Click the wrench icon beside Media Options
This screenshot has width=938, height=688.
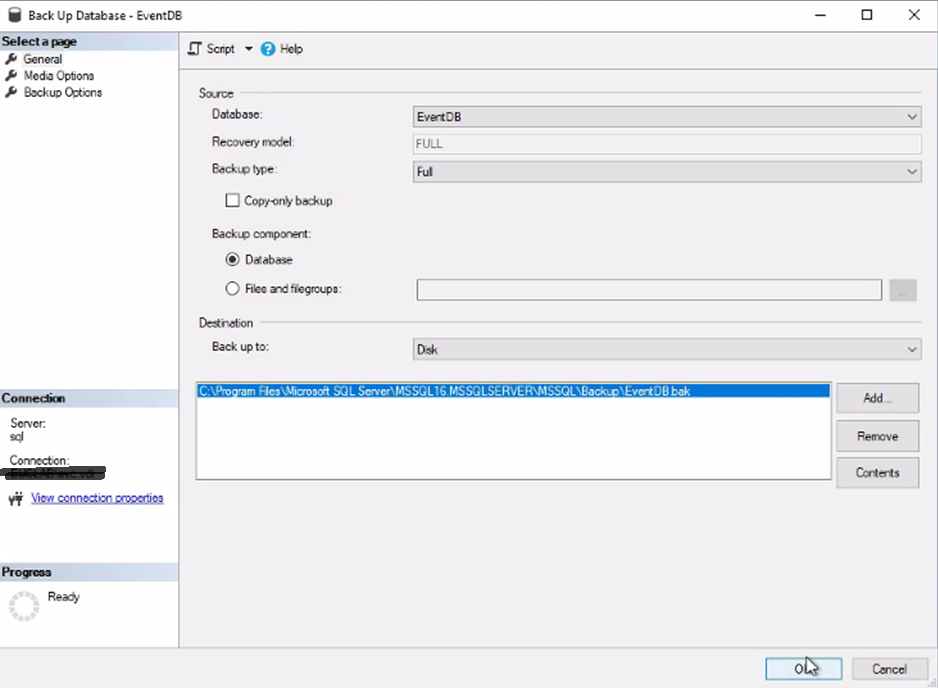pos(12,76)
